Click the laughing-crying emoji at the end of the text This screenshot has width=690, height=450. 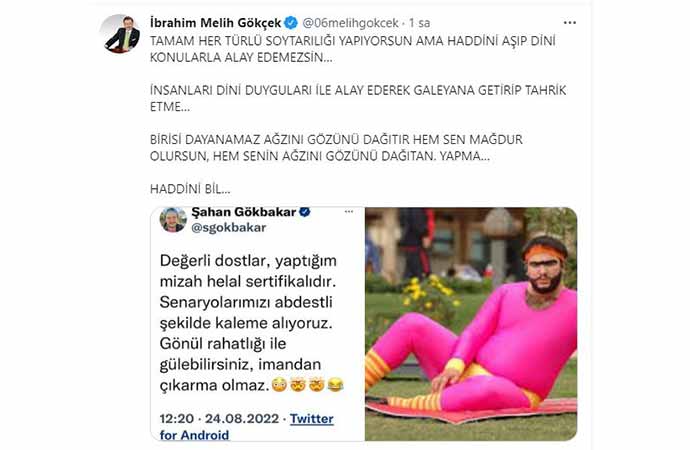point(335,385)
